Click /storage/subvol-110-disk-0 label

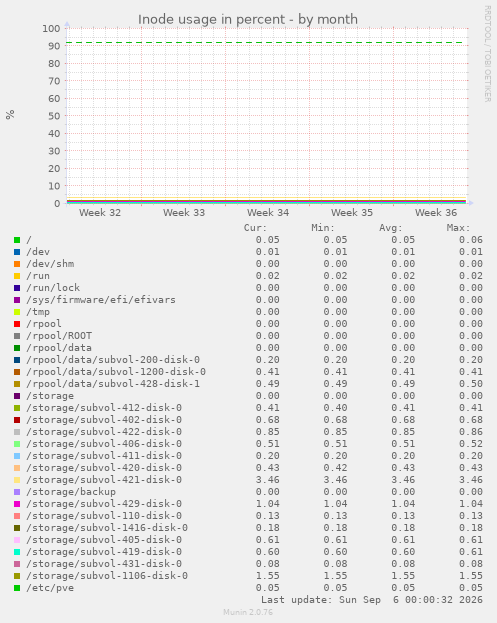tap(104, 516)
